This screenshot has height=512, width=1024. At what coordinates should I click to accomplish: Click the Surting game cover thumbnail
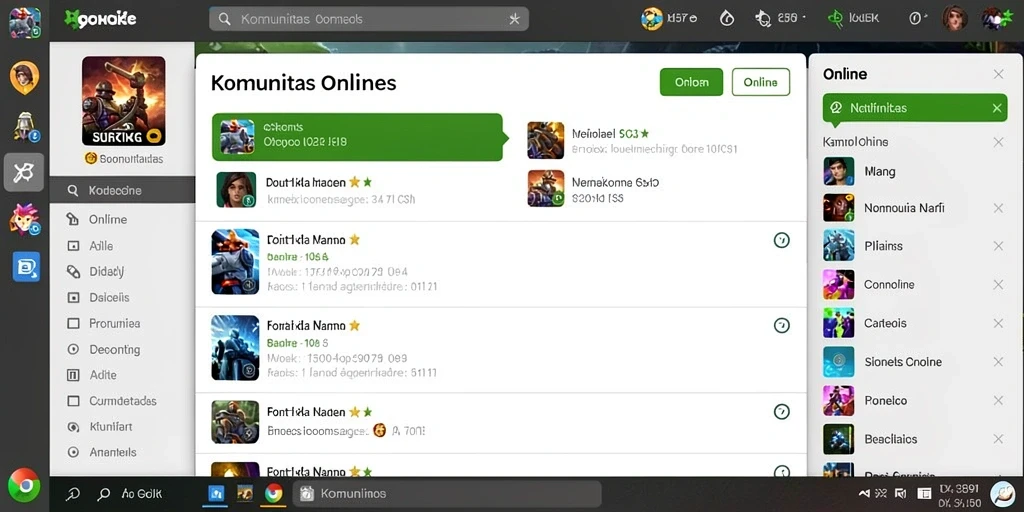[123, 101]
